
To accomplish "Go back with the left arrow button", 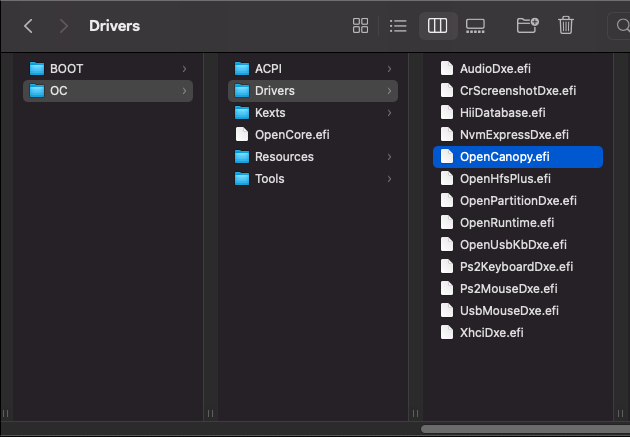I will pos(28,27).
